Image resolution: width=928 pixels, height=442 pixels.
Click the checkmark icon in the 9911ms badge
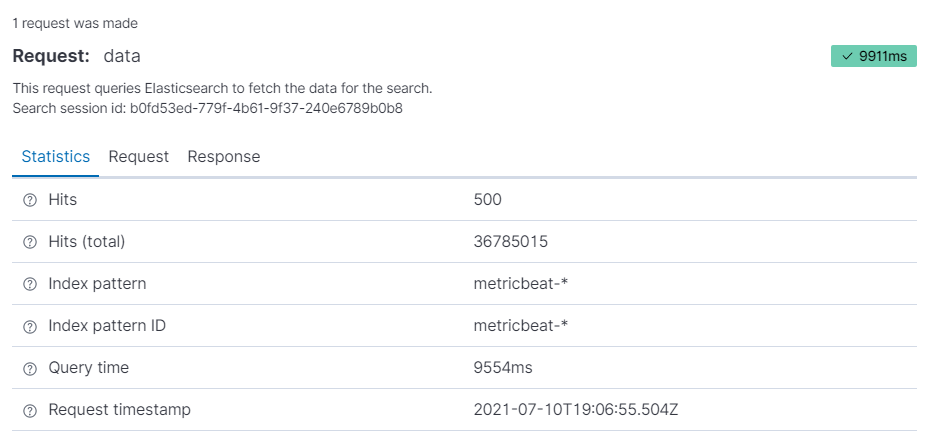846,57
